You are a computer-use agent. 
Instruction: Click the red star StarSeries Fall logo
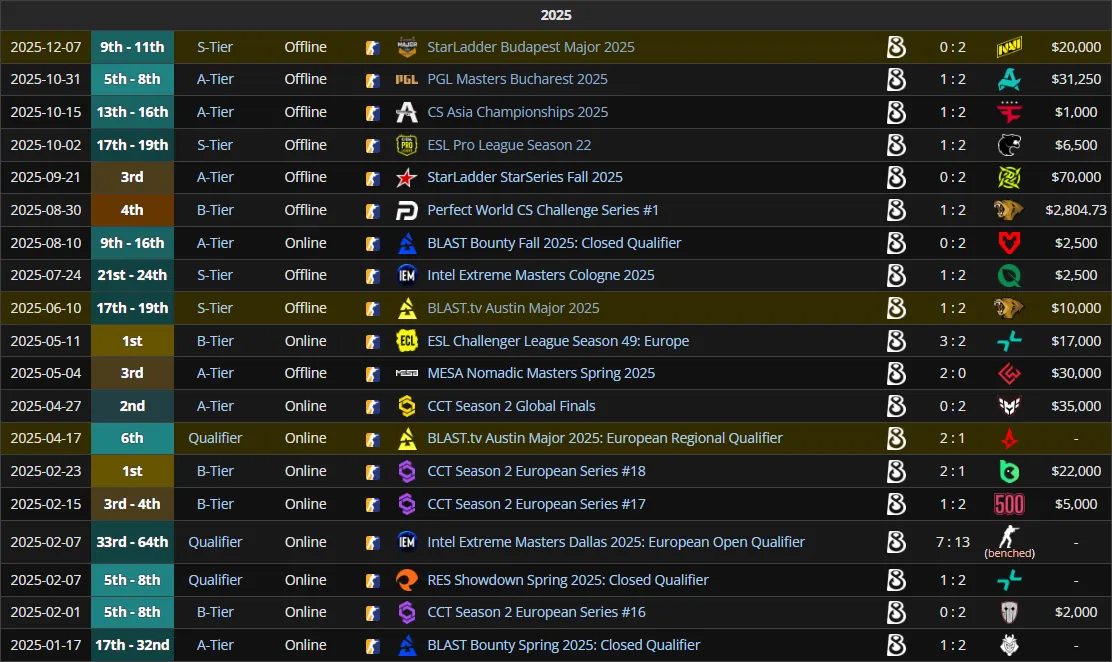tap(407, 177)
